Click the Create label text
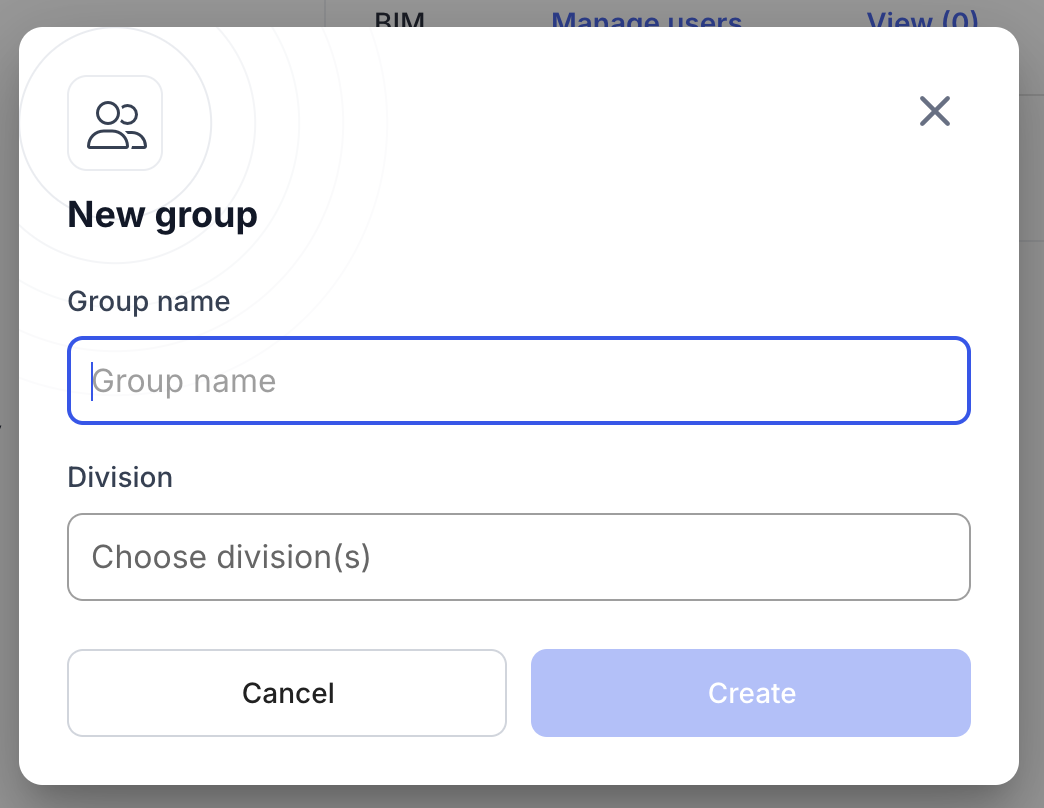This screenshot has height=808, width=1044. pyautogui.click(x=751, y=693)
